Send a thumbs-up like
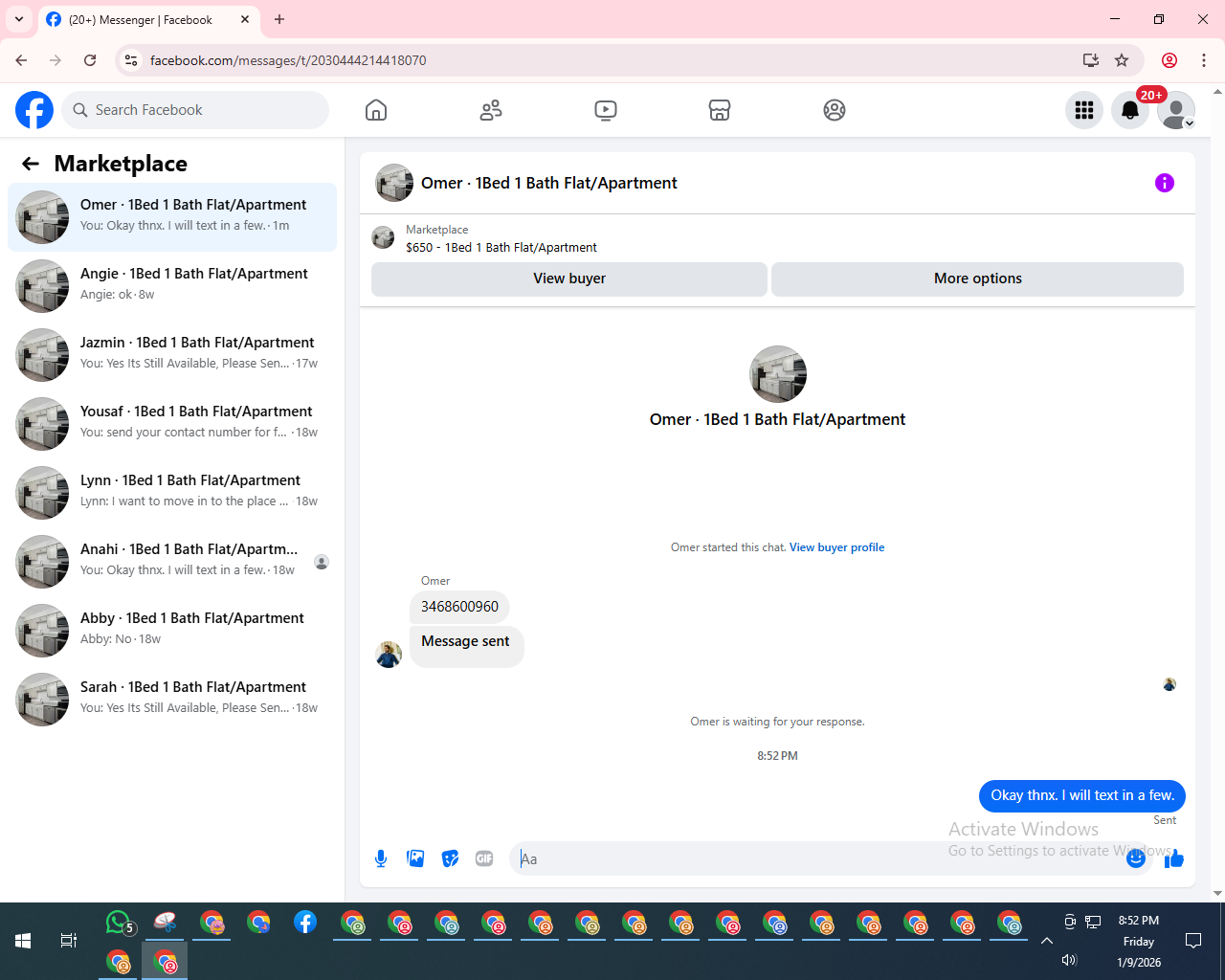Image resolution: width=1225 pixels, height=980 pixels. coord(1174,858)
